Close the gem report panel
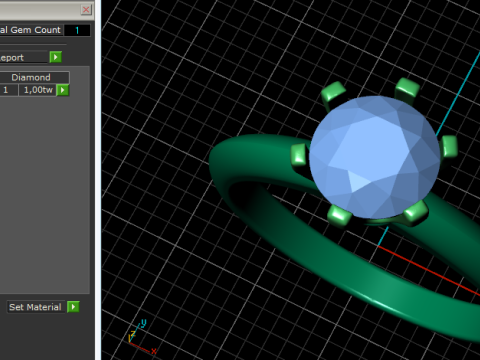The width and height of the screenshot is (480, 360). [x=86, y=10]
